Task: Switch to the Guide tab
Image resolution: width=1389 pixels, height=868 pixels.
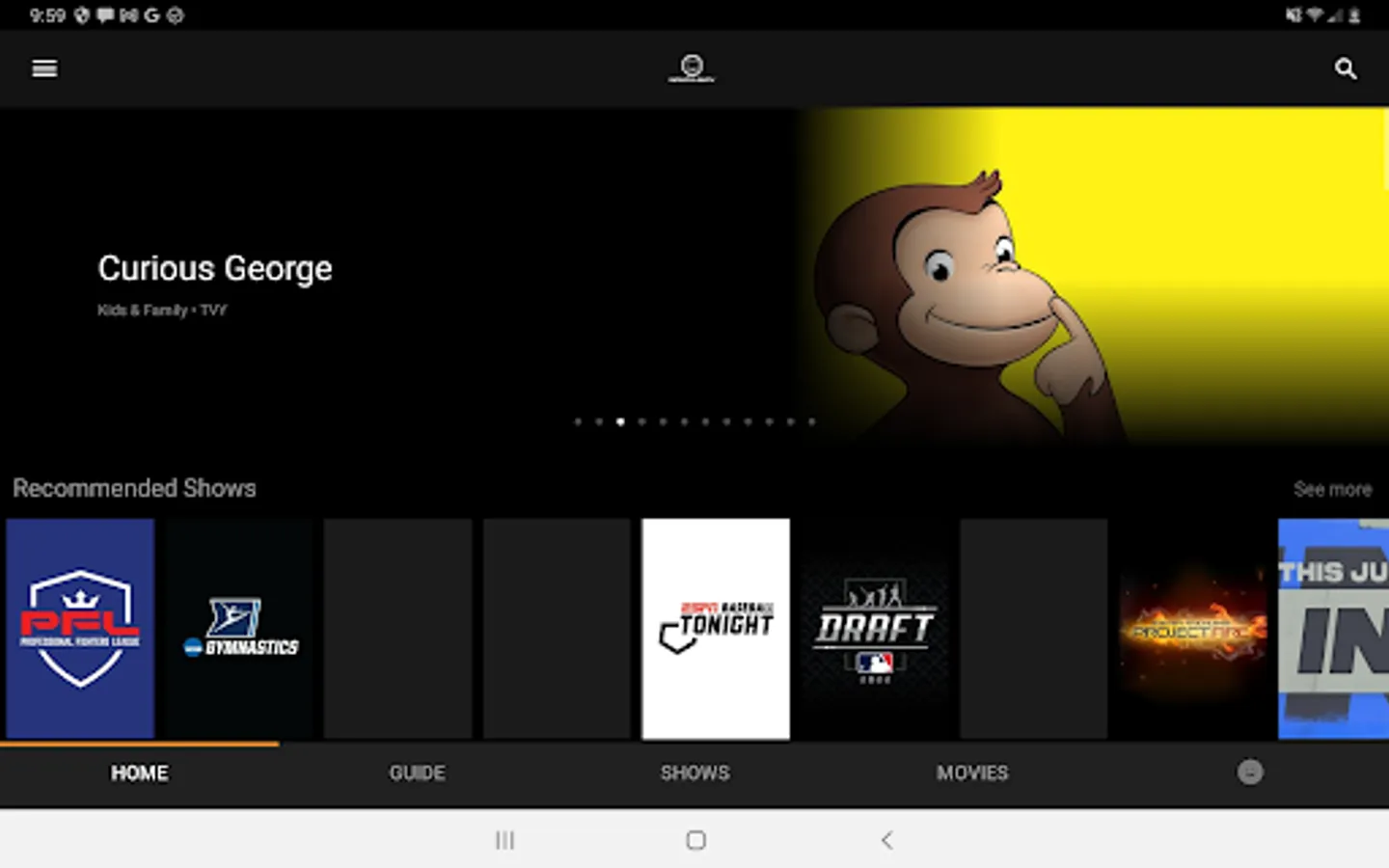Action: pyautogui.click(x=417, y=773)
